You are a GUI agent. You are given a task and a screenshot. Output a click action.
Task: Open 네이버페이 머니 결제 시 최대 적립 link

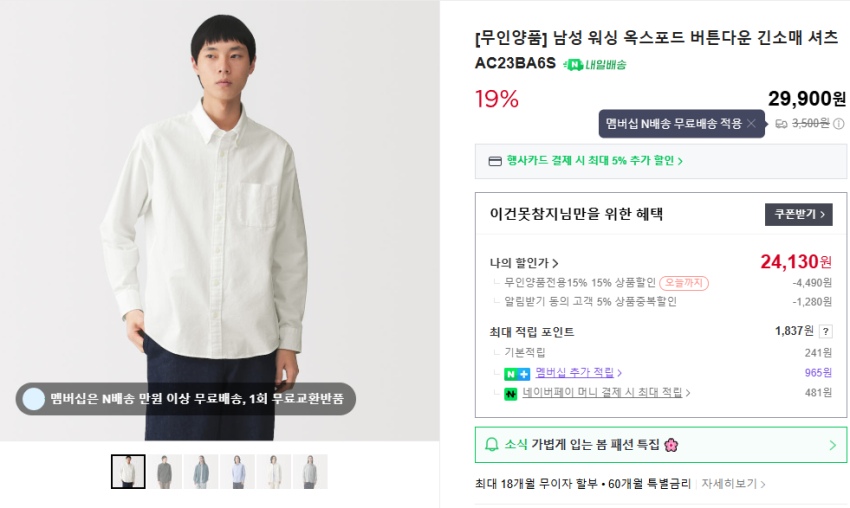(607, 393)
